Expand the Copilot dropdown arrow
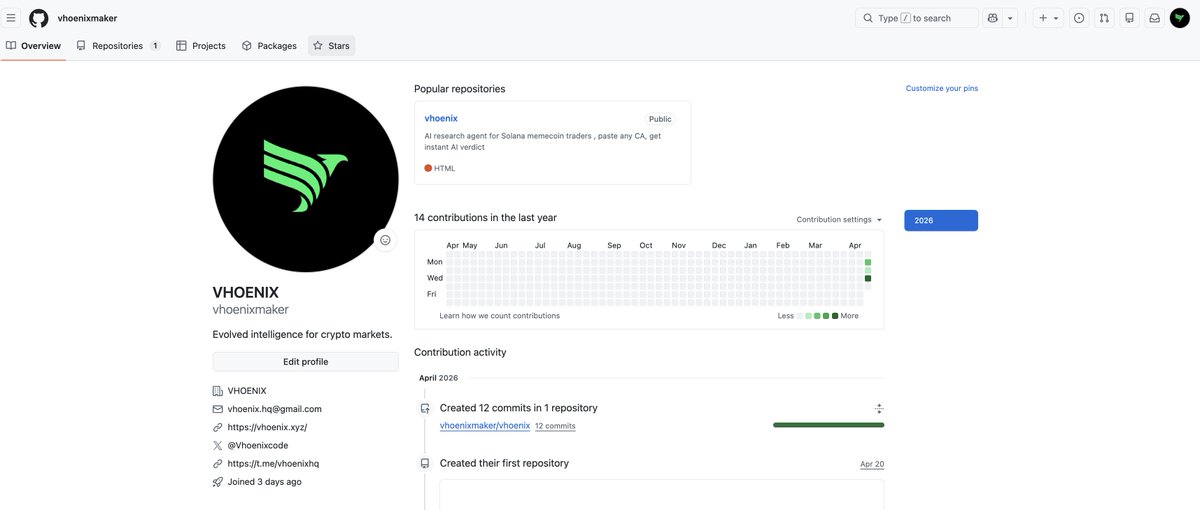The image size is (1200, 510). point(1010,18)
